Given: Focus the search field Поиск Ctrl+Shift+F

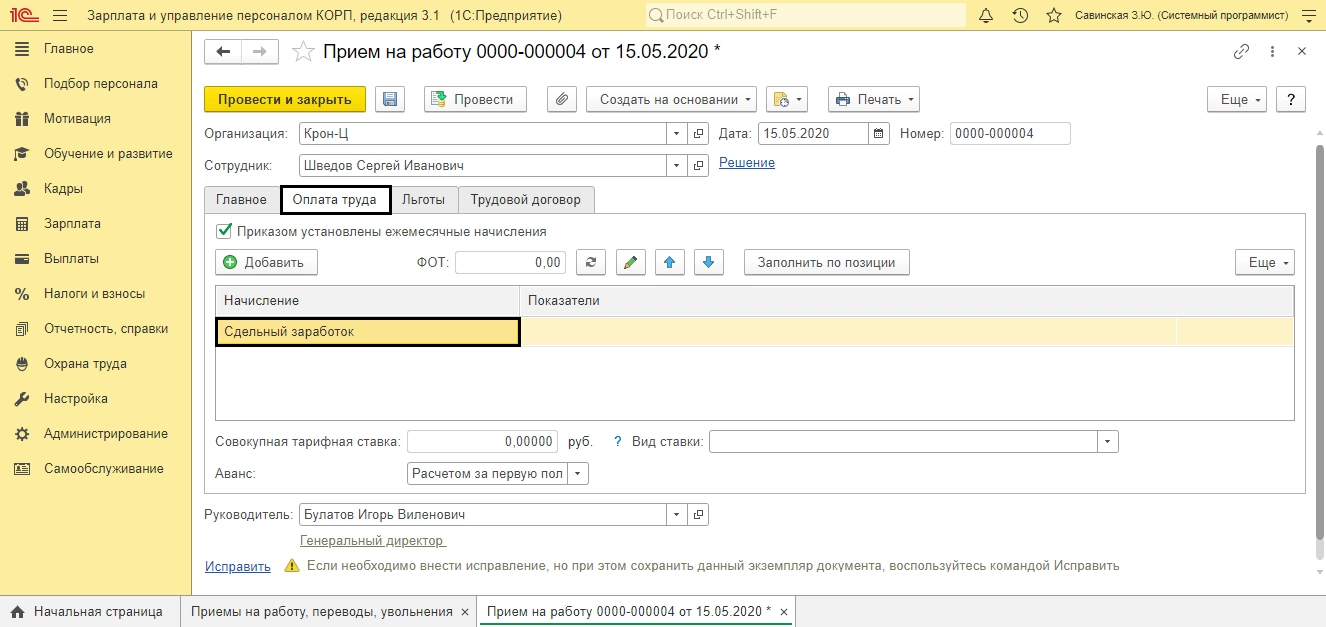Looking at the screenshot, I should click(805, 16).
